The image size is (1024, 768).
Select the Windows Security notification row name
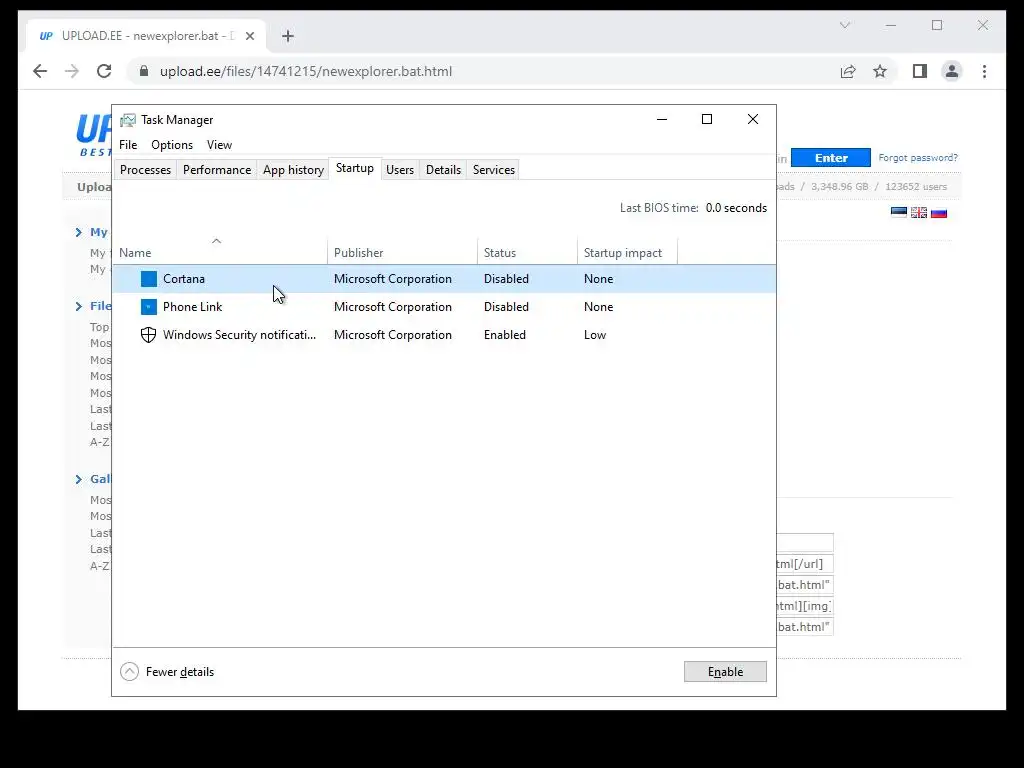click(x=239, y=335)
